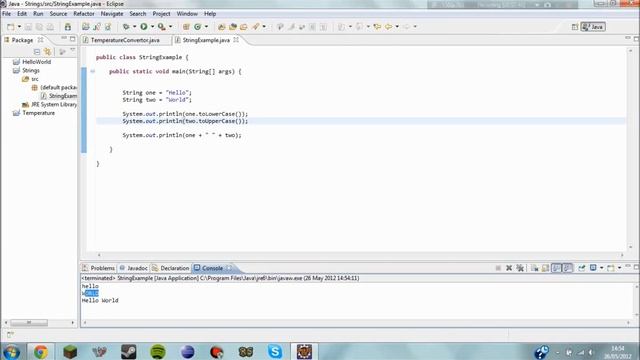Run the program with the green Run button
Image resolution: width=640 pixels, height=360 pixels.
(x=144, y=27)
